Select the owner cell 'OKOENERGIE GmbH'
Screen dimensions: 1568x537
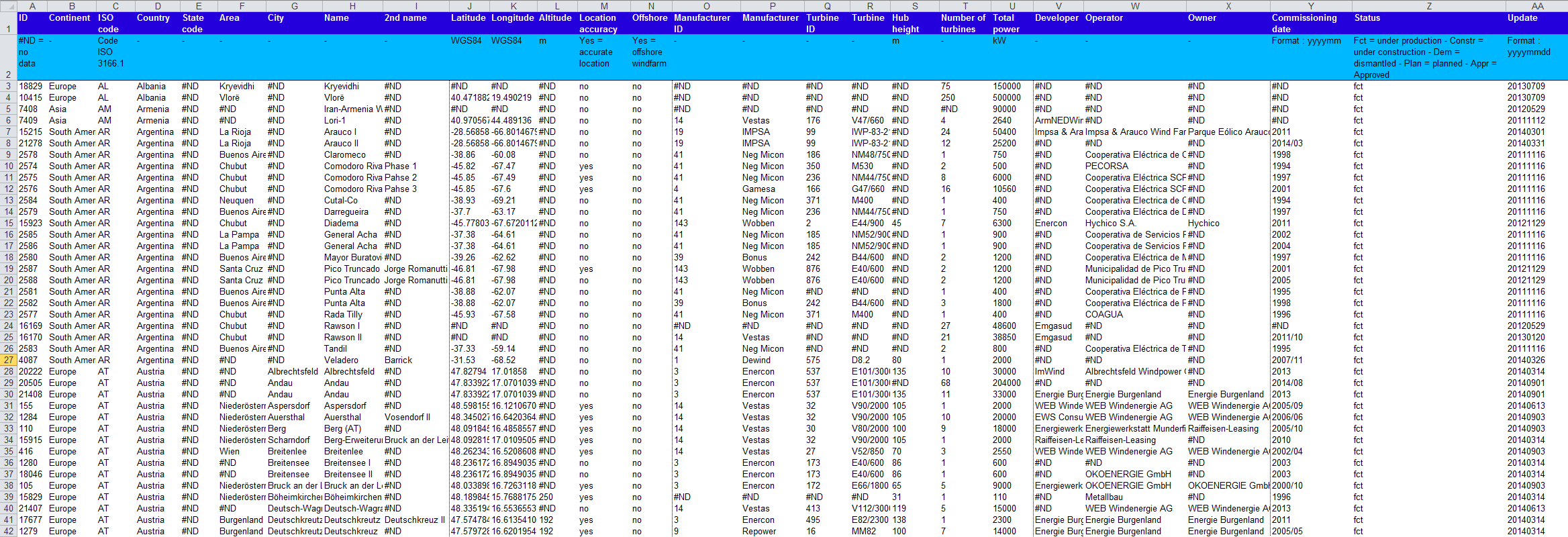click(x=1228, y=485)
